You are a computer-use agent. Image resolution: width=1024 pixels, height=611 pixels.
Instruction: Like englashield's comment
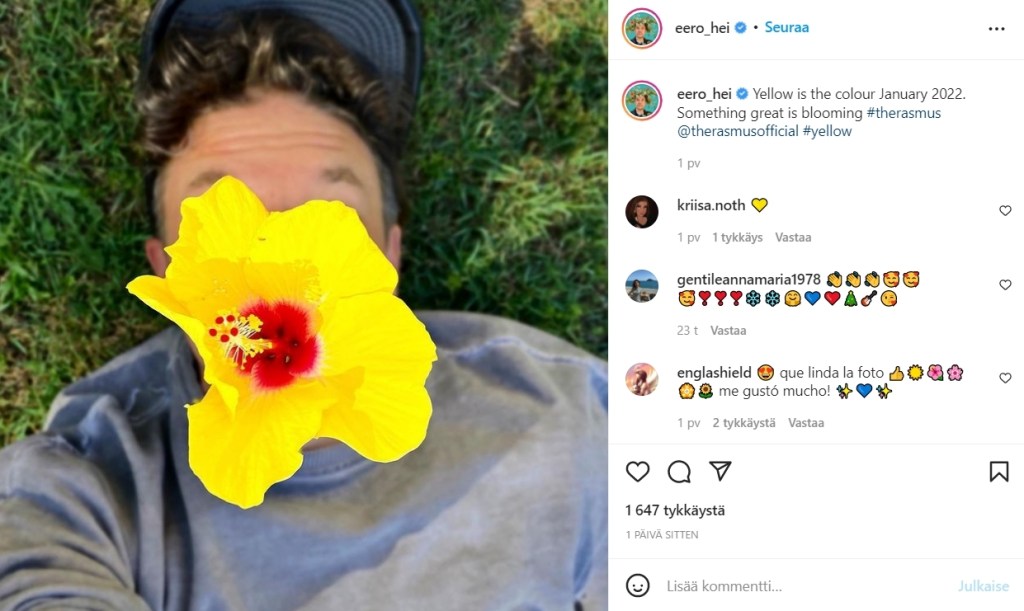pos(1005,378)
